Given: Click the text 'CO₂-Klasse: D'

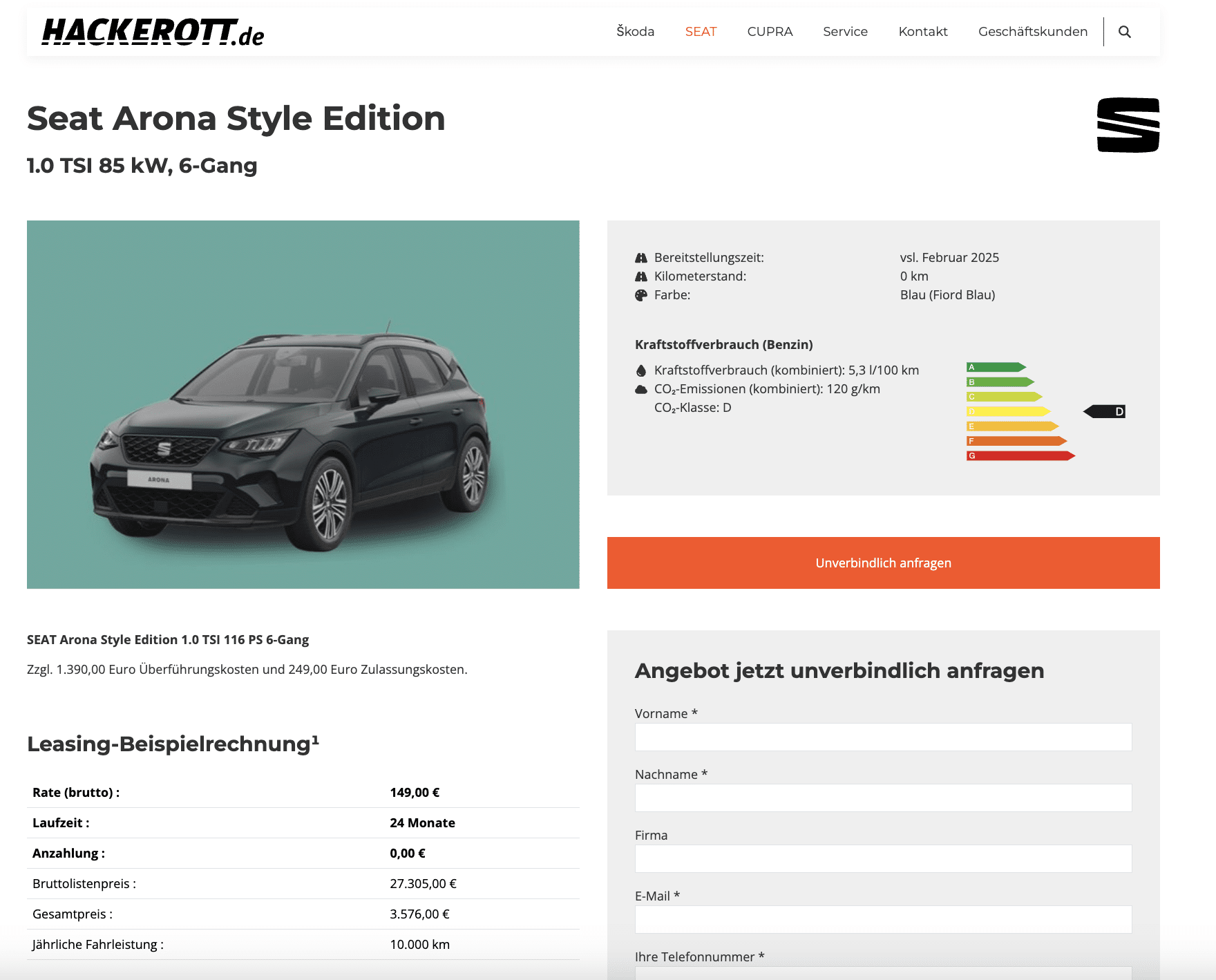Looking at the screenshot, I should coord(693,408).
